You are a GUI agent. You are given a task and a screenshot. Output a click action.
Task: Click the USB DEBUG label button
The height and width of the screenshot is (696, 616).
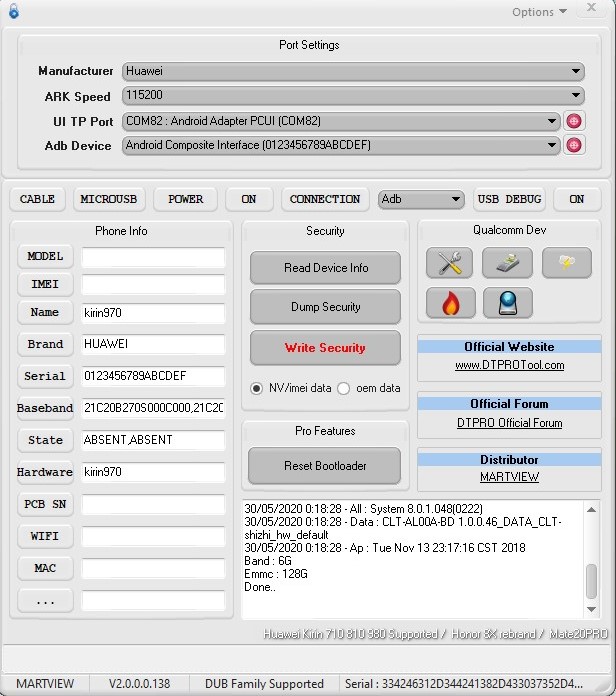tap(509, 199)
